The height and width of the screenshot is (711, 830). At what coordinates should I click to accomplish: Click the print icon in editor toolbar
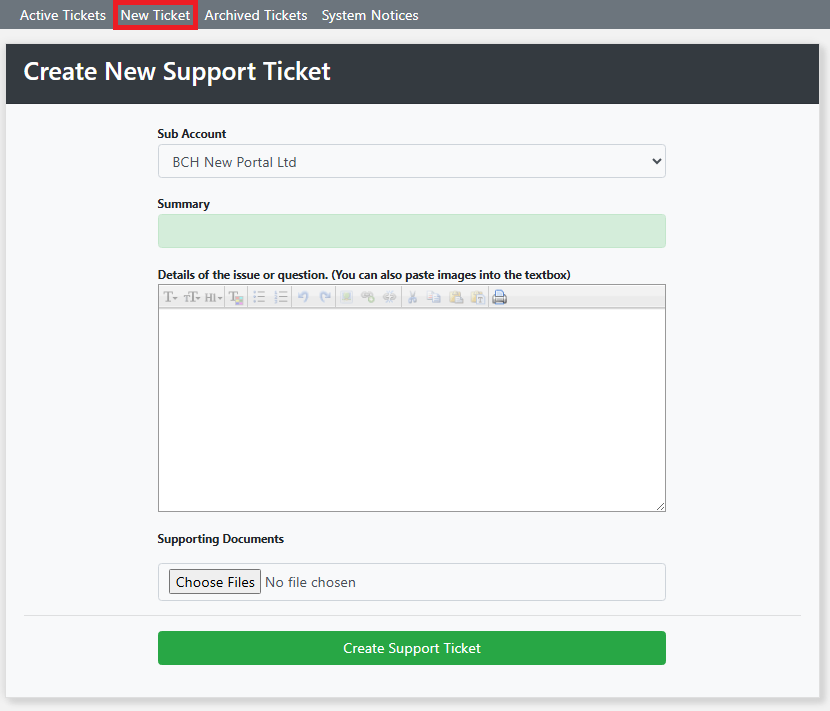(x=499, y=297)
